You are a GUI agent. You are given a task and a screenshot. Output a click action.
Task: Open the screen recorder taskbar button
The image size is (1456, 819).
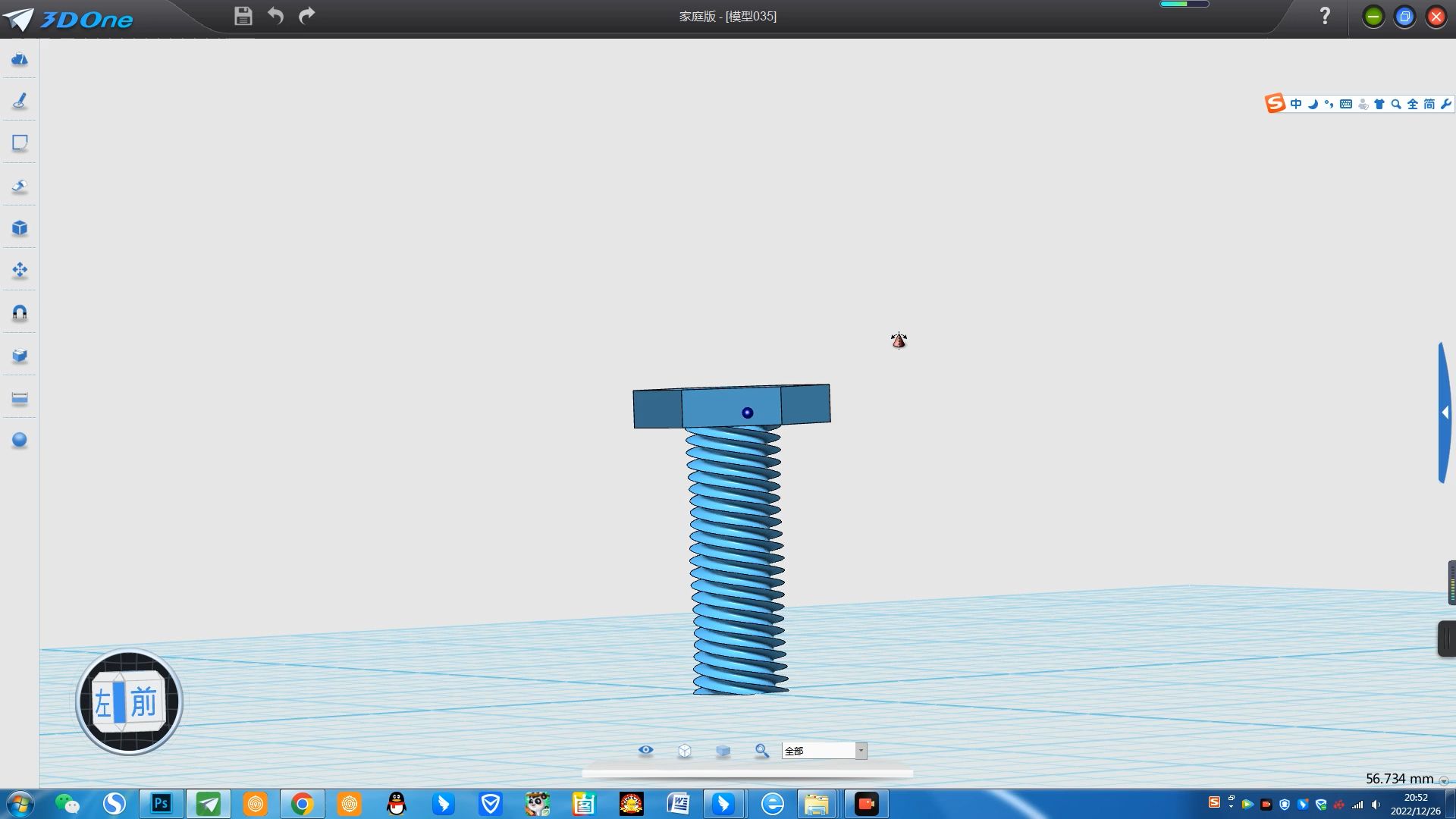tap(866, 804)
